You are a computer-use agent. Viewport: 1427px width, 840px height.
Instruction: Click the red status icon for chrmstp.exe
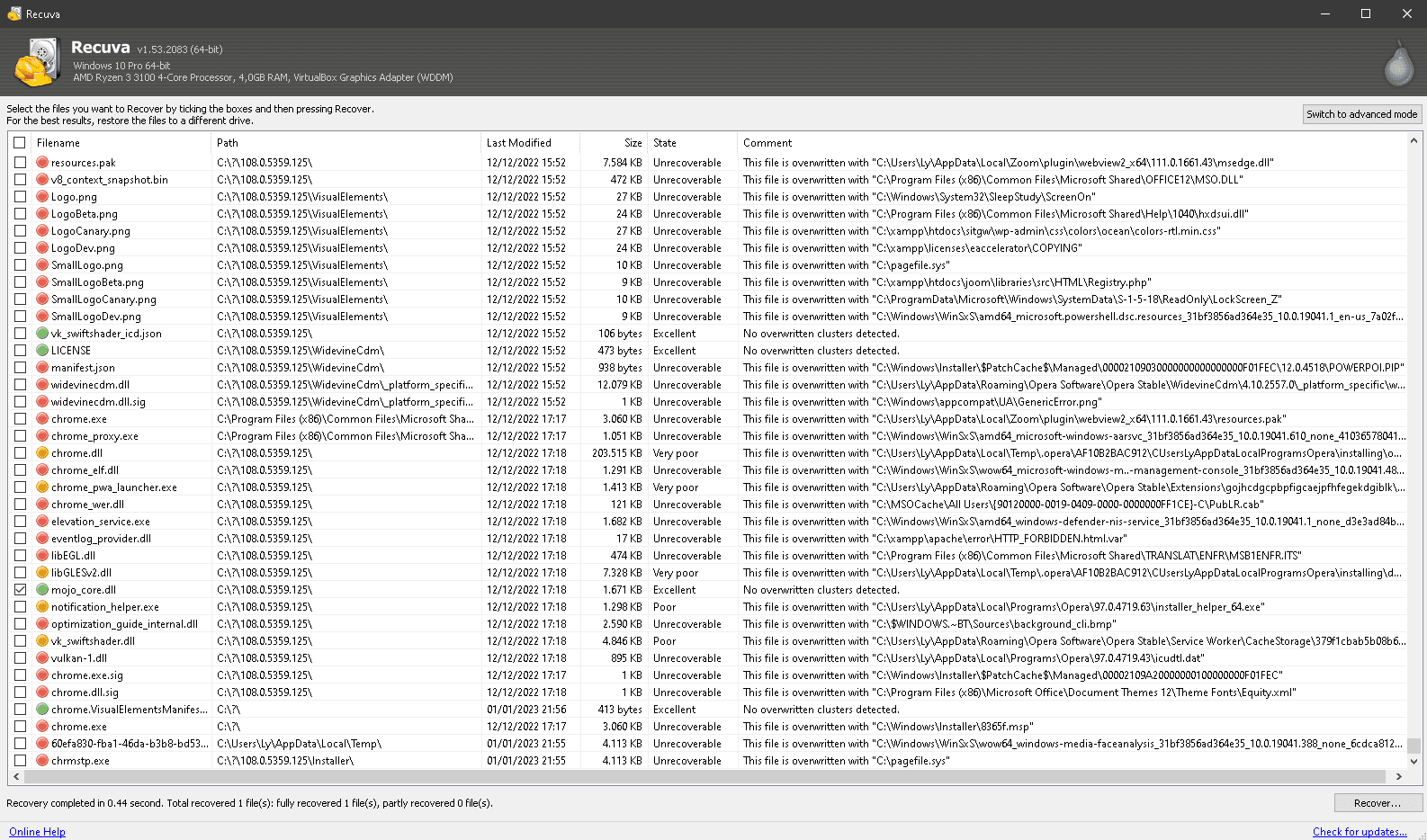coord(42,761)
